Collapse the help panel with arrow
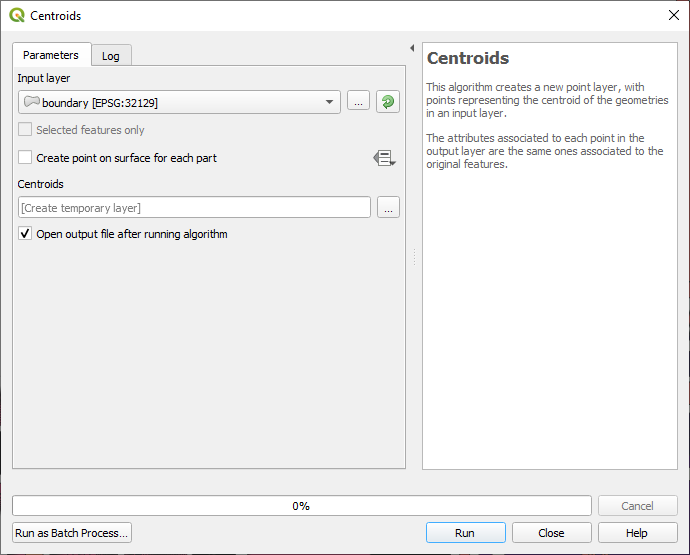 (x=412, y=48)
